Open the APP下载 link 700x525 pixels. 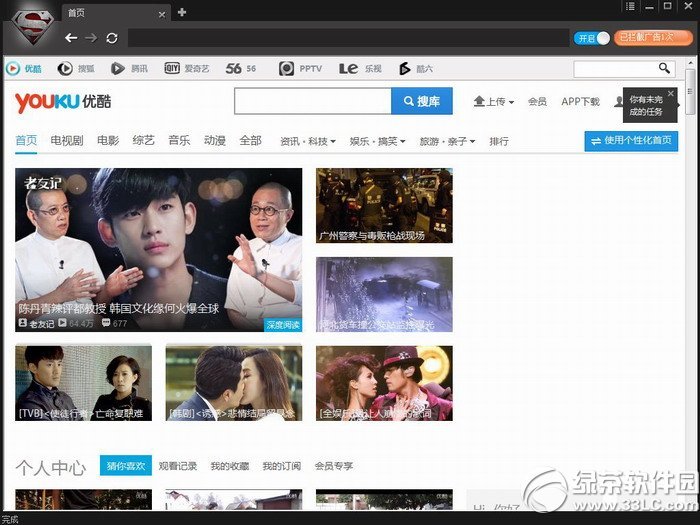580,102
